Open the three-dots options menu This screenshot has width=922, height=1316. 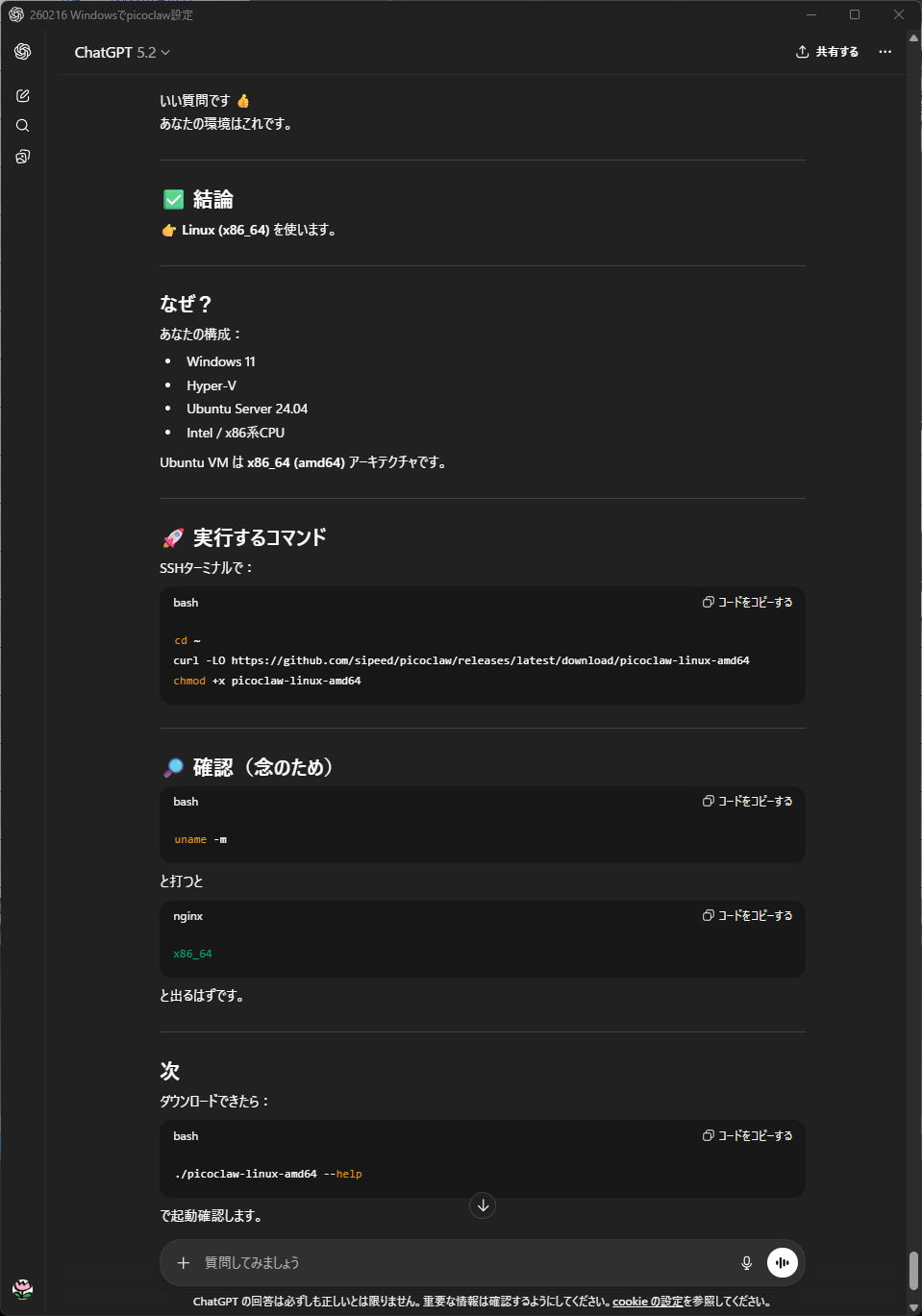[x=885, y=52]
